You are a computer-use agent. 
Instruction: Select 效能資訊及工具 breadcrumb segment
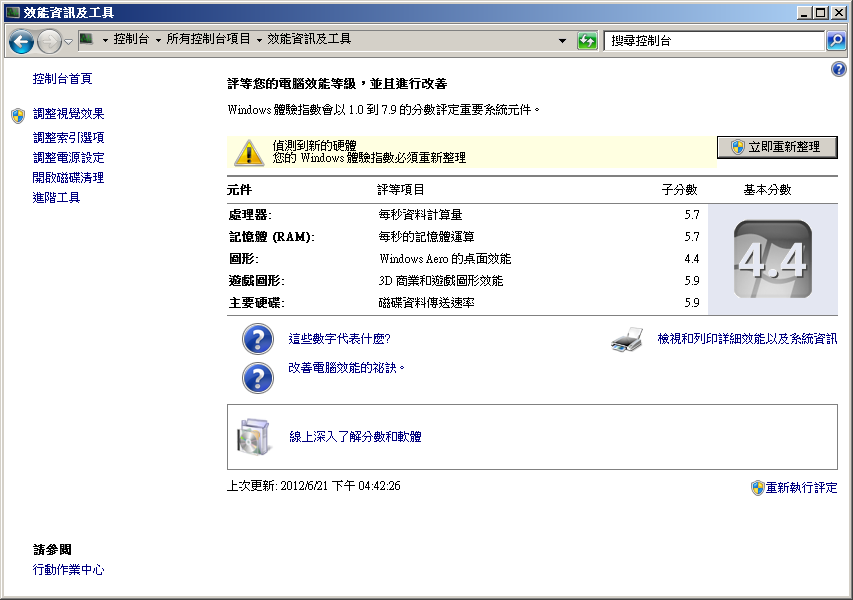tap(309, 39)
